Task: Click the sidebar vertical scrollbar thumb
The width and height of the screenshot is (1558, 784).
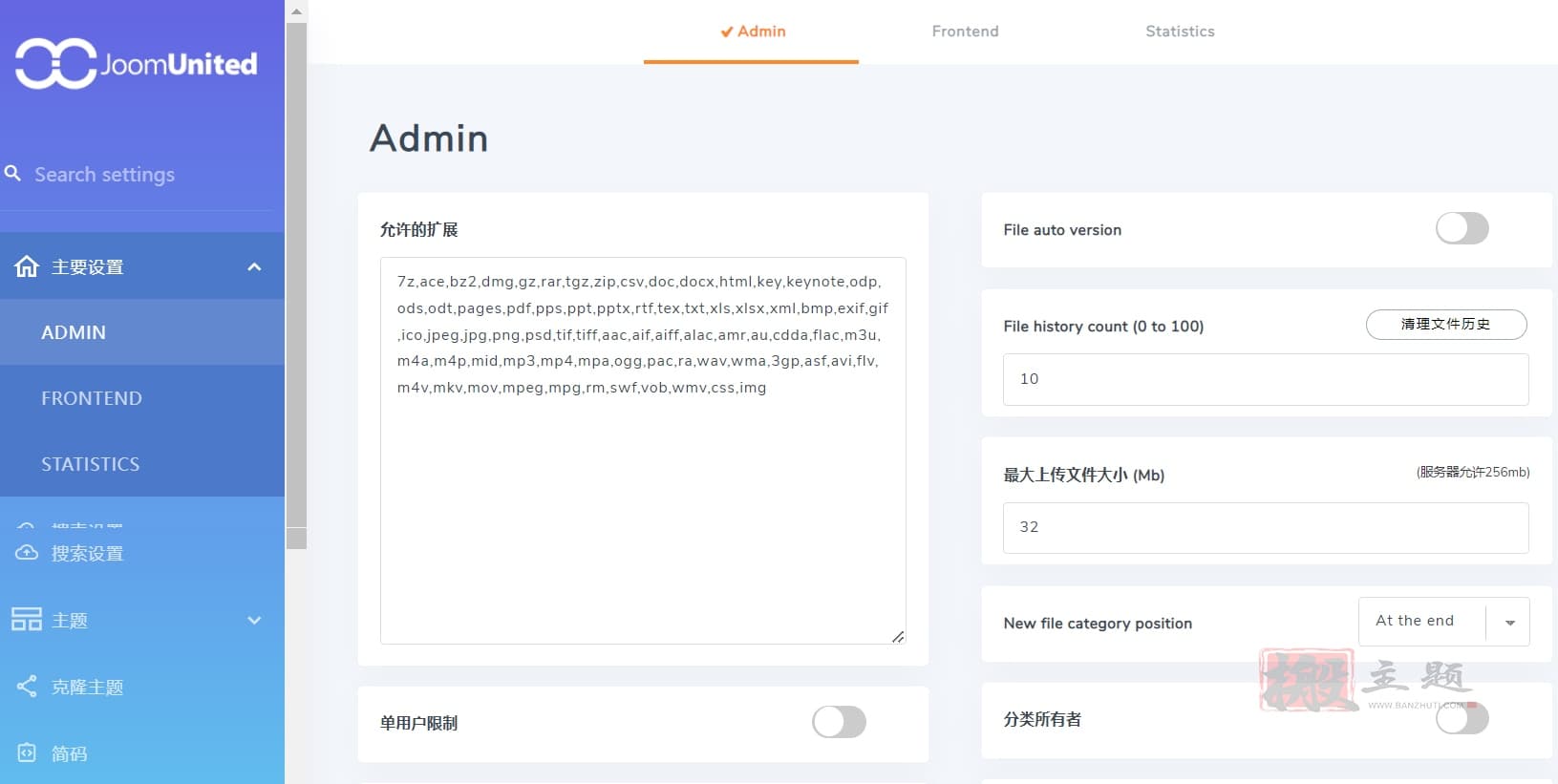Action: [x=296, y=286]
